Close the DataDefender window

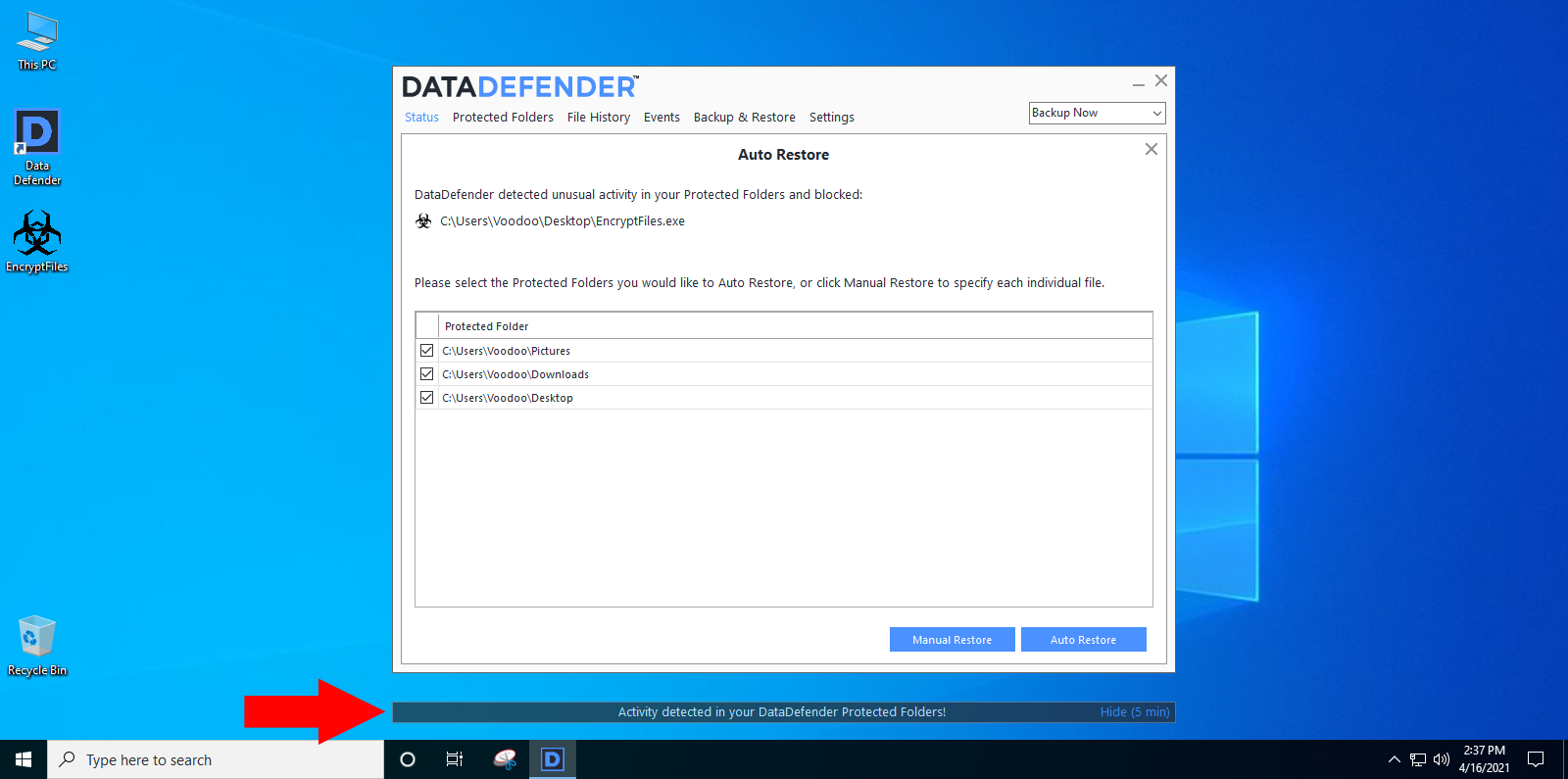[x=1161, y=80]
